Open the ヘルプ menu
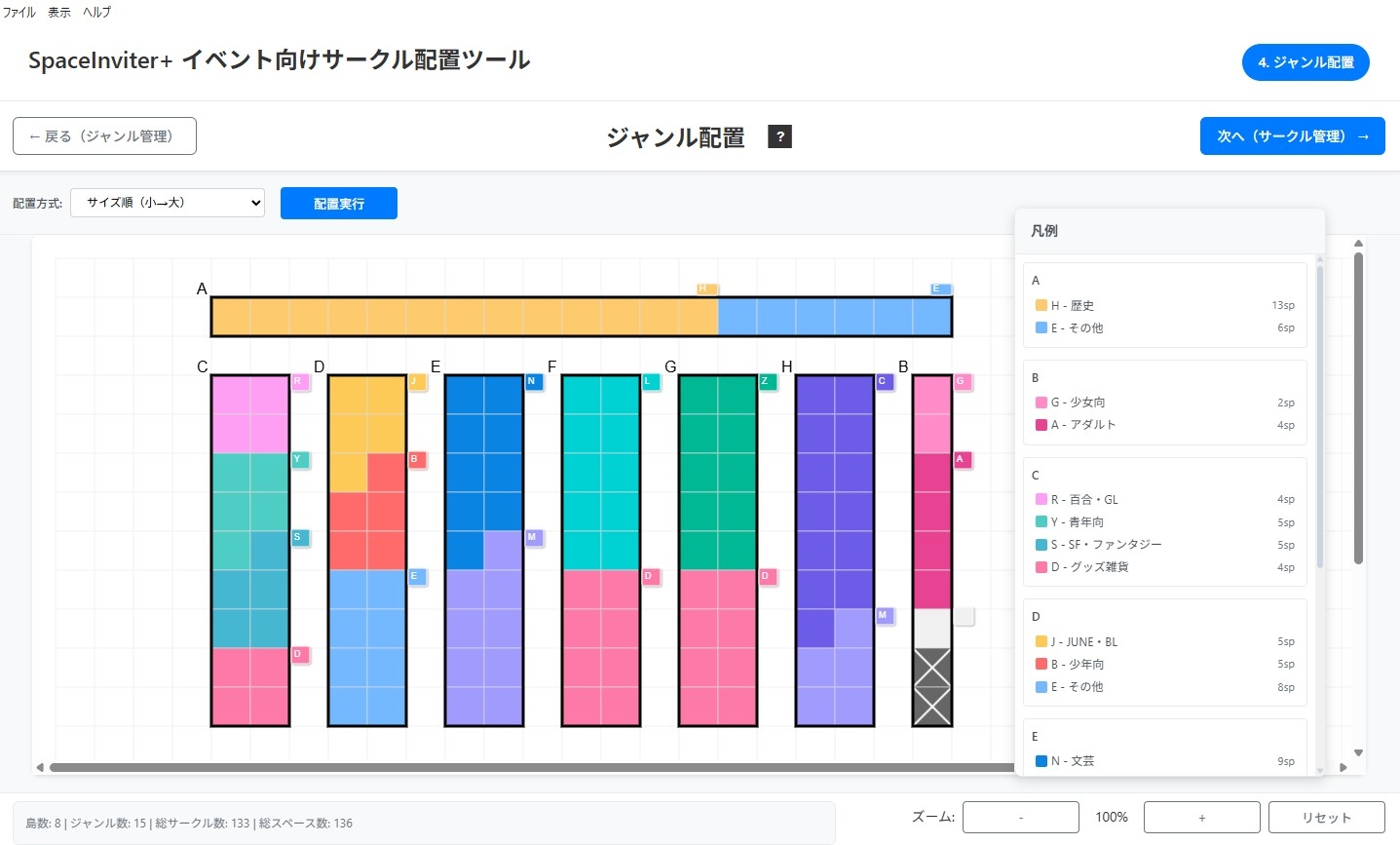1400x845 pixels. [x=96, y=13]
